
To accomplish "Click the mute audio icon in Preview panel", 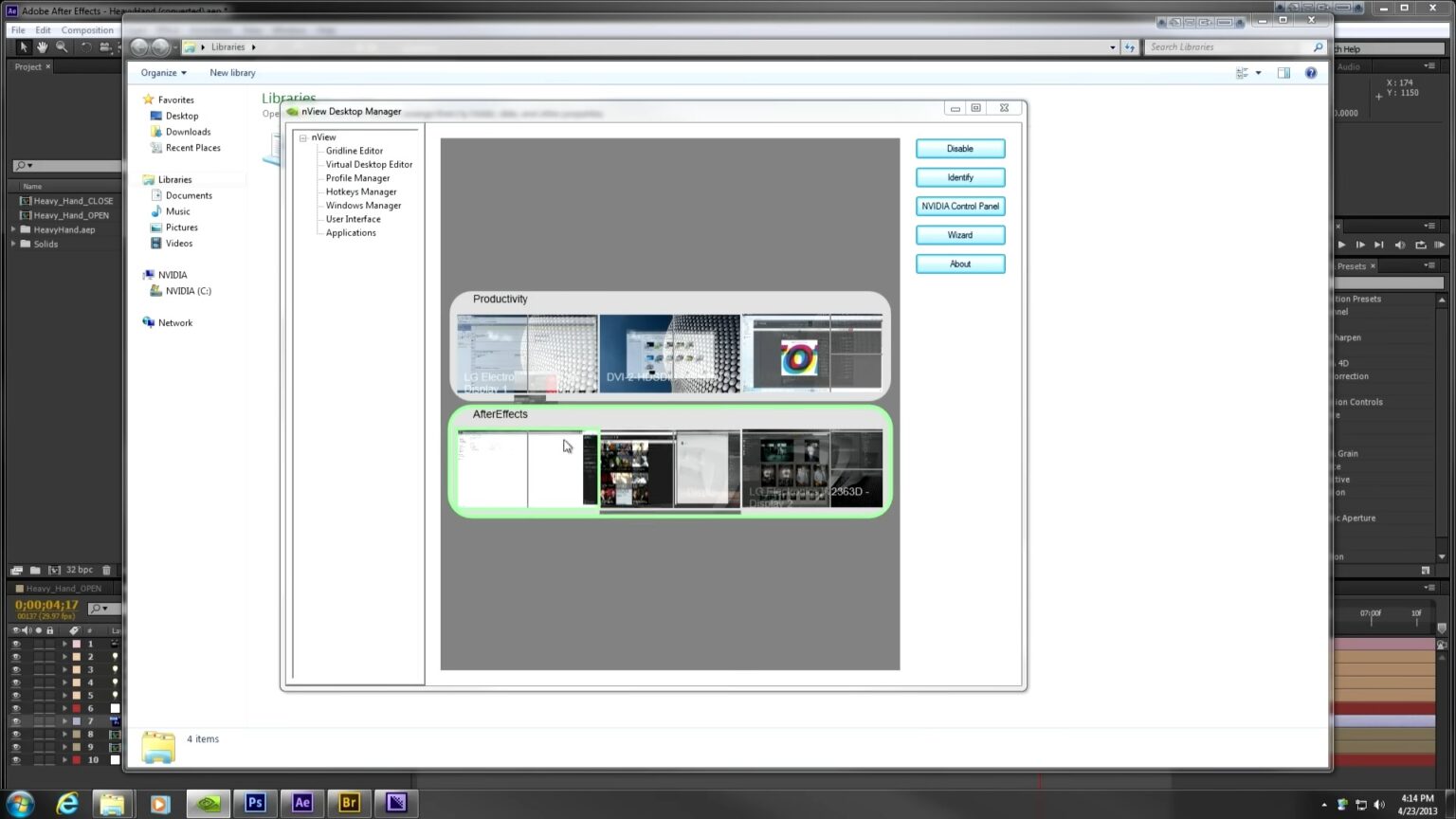I will pos(1400,245).
